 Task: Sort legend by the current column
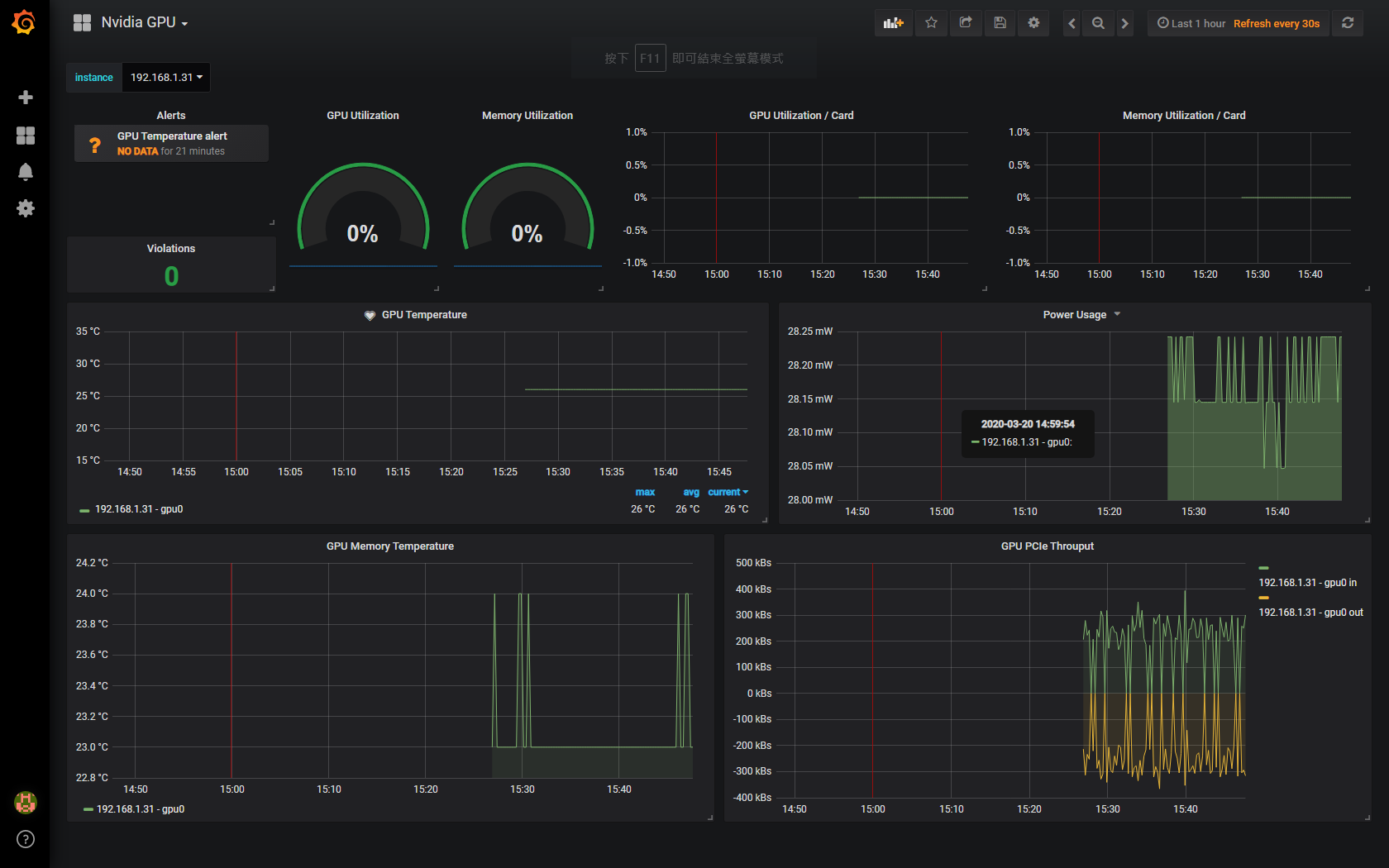[728, 492]
